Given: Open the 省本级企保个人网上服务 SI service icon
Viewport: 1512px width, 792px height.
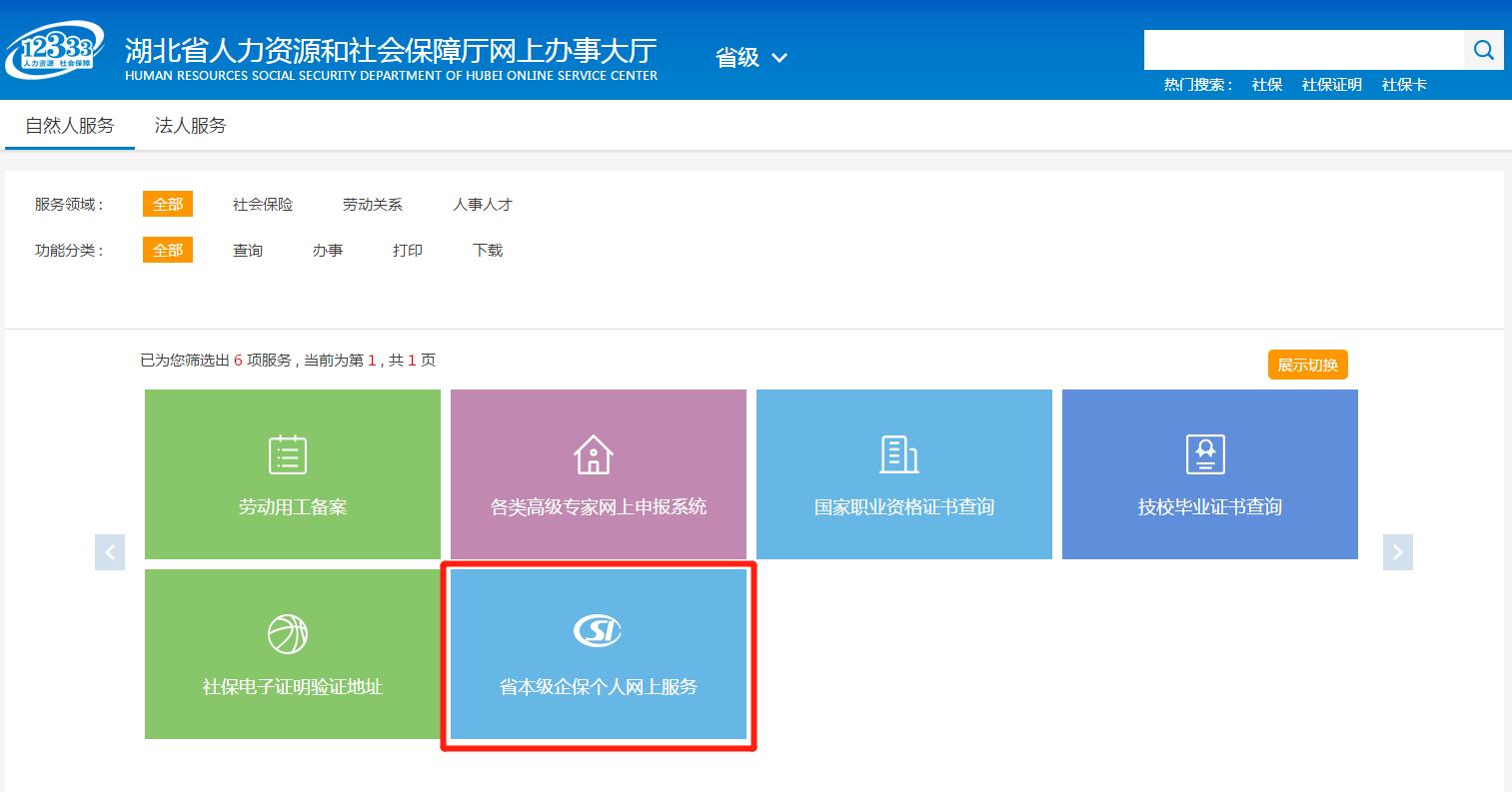Looking at the screenshot, I should coord(598,629).
